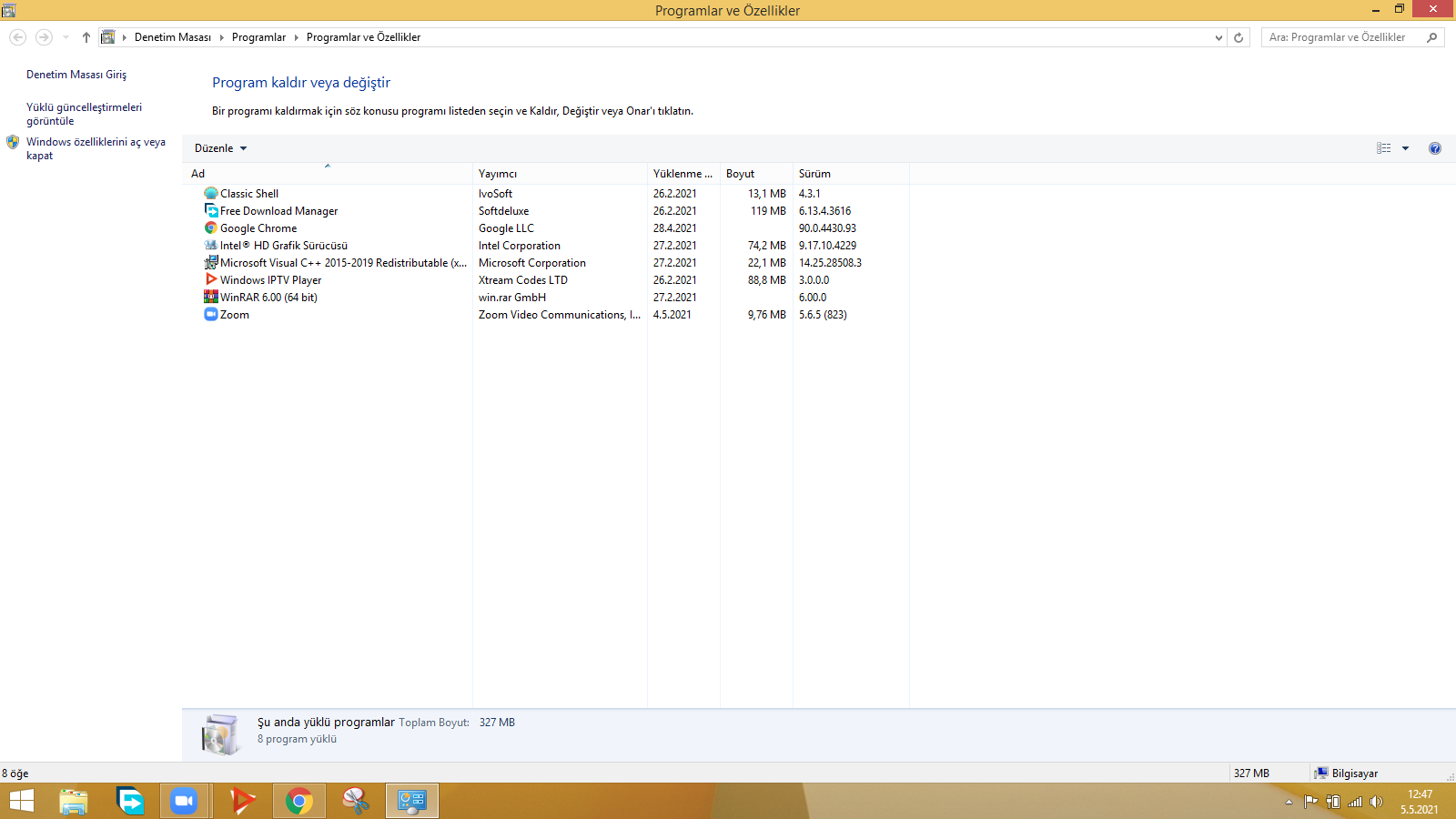This screenshot has width=1456, height=819.
Task: Open the recent locations dropdown arrow
Action: coord(66,37)
